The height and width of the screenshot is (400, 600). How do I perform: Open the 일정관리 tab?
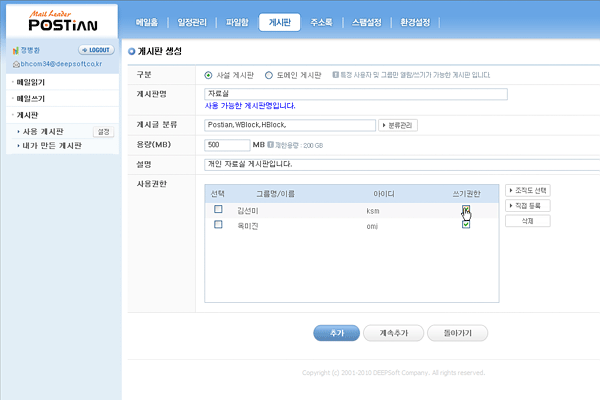[192, 23]
